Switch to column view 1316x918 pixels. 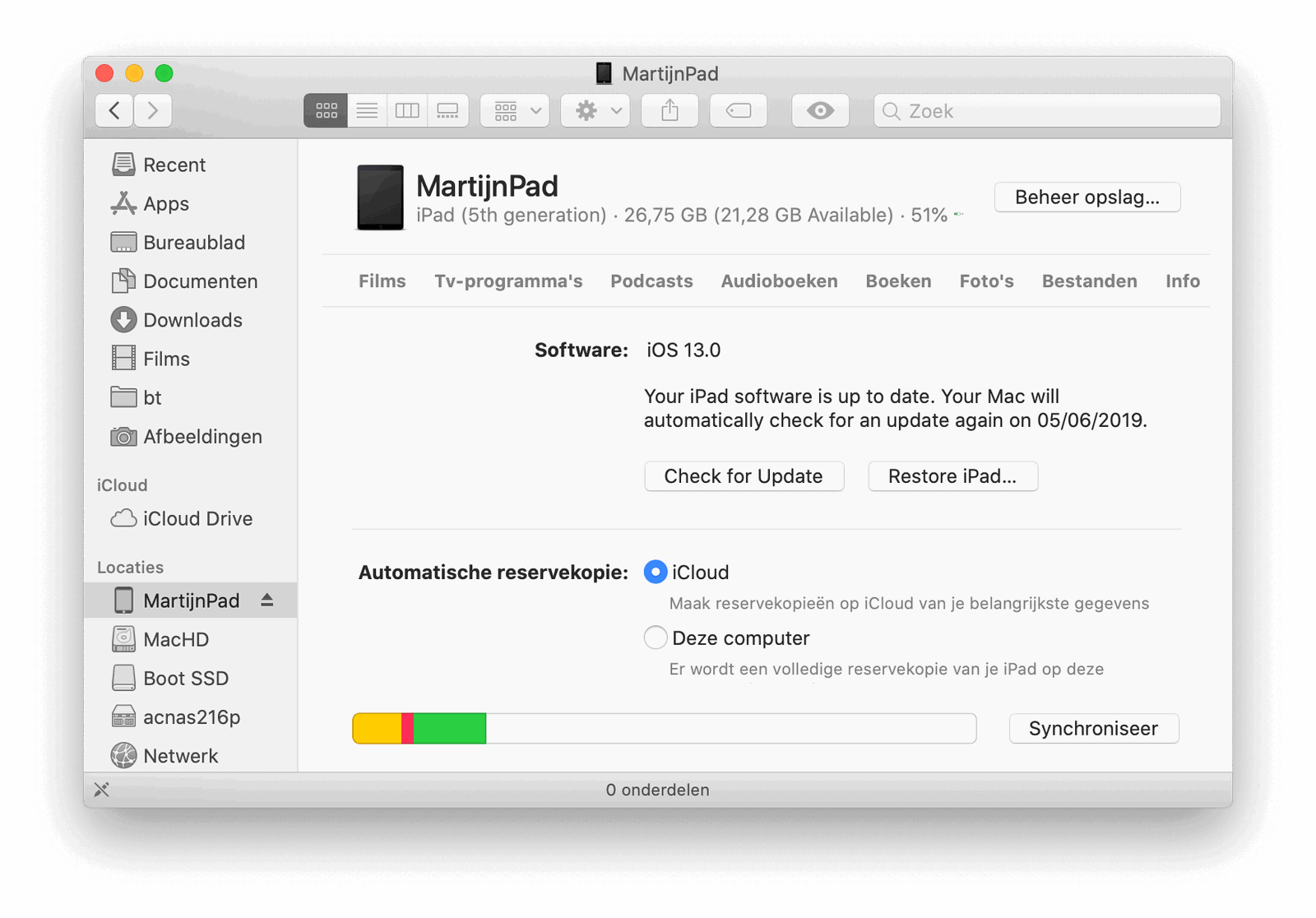407,111
